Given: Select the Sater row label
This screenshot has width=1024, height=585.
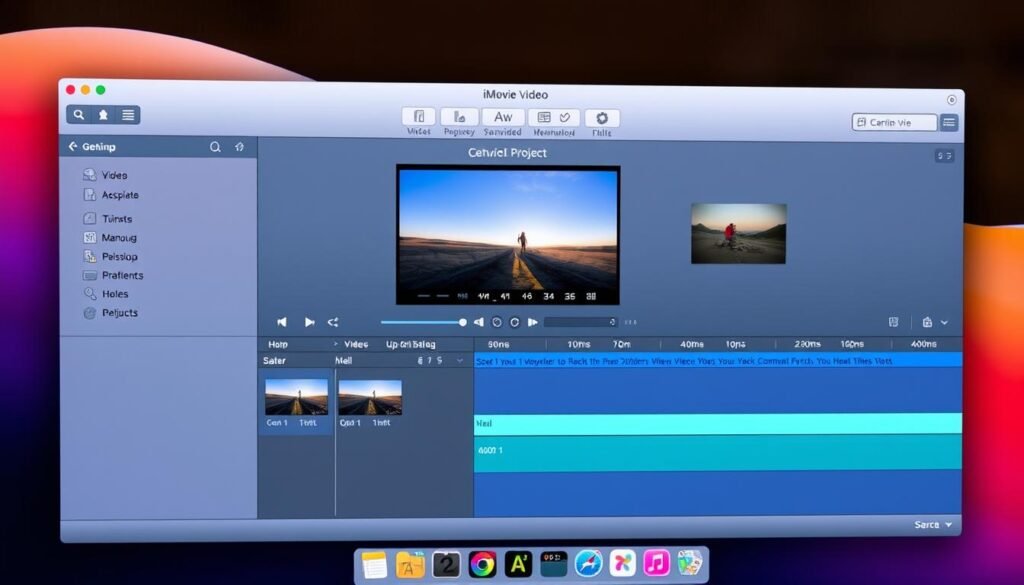Looking at the screenshot, I should pyautogui.click(x=274, y=360).
